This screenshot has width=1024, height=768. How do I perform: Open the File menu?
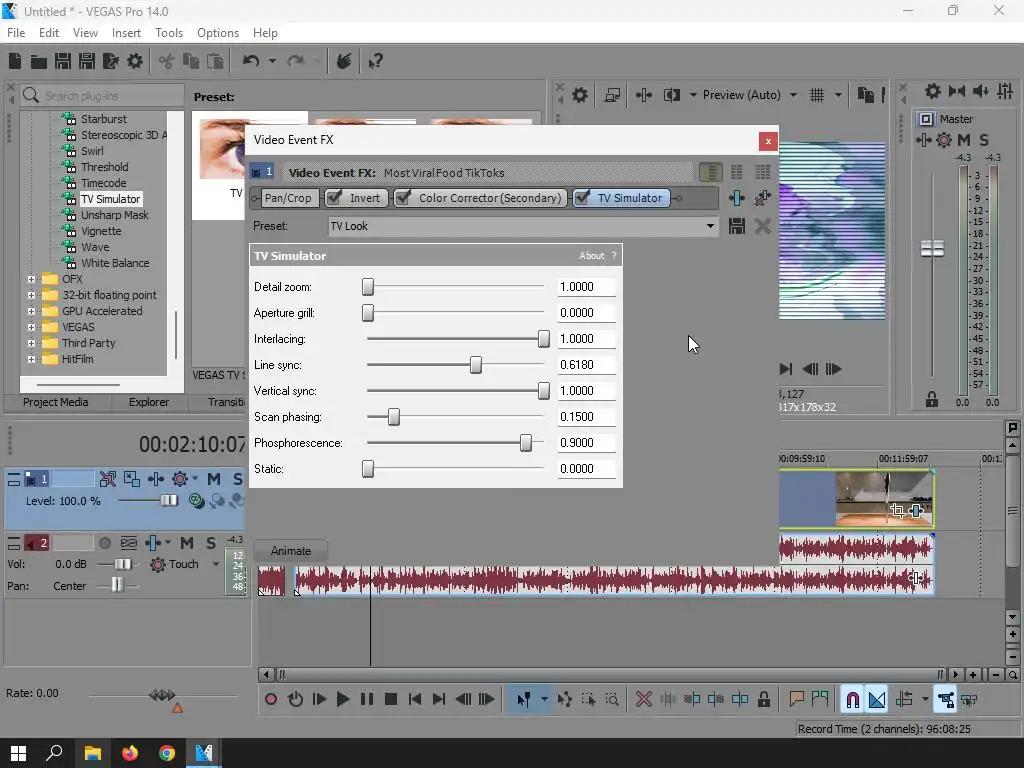point(16,33)
